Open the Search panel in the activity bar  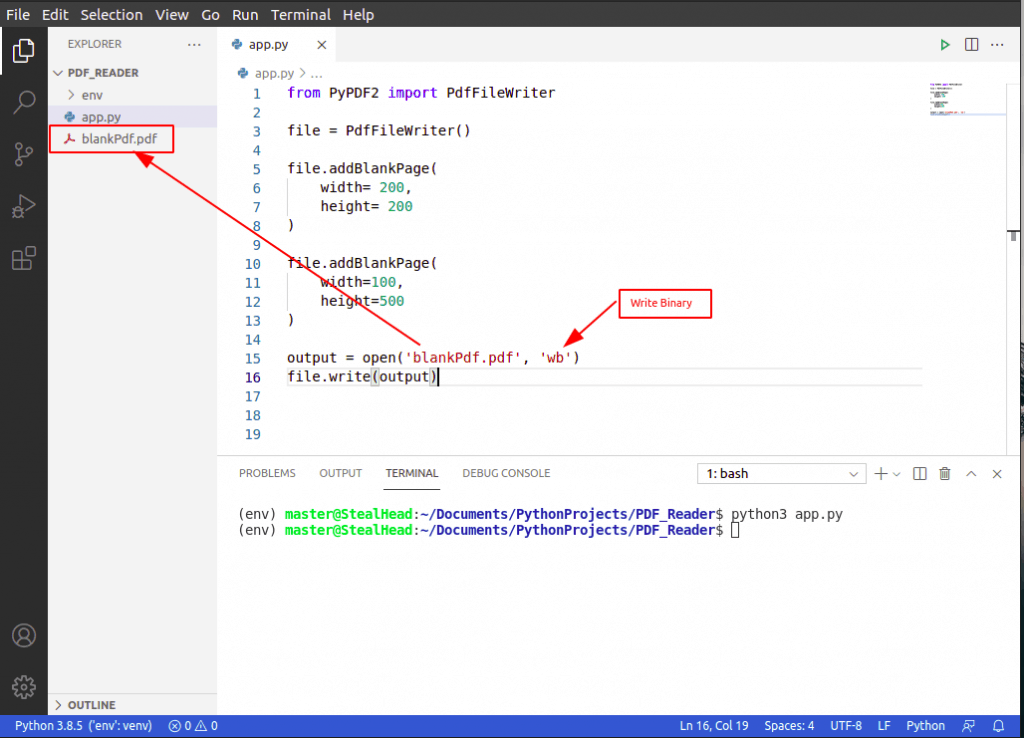pos(23,103)
